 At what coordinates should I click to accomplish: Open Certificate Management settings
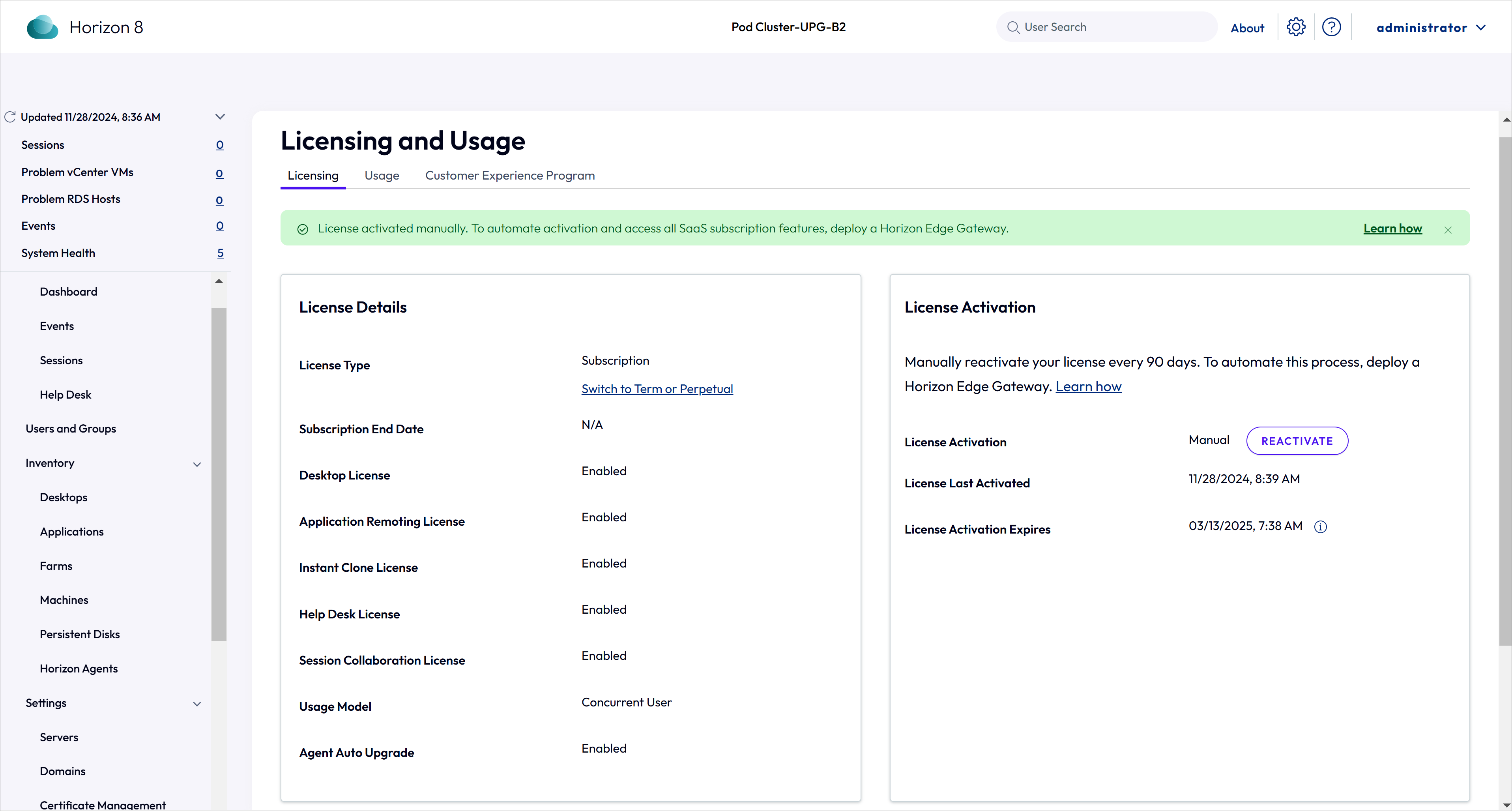tap(103, 805)
